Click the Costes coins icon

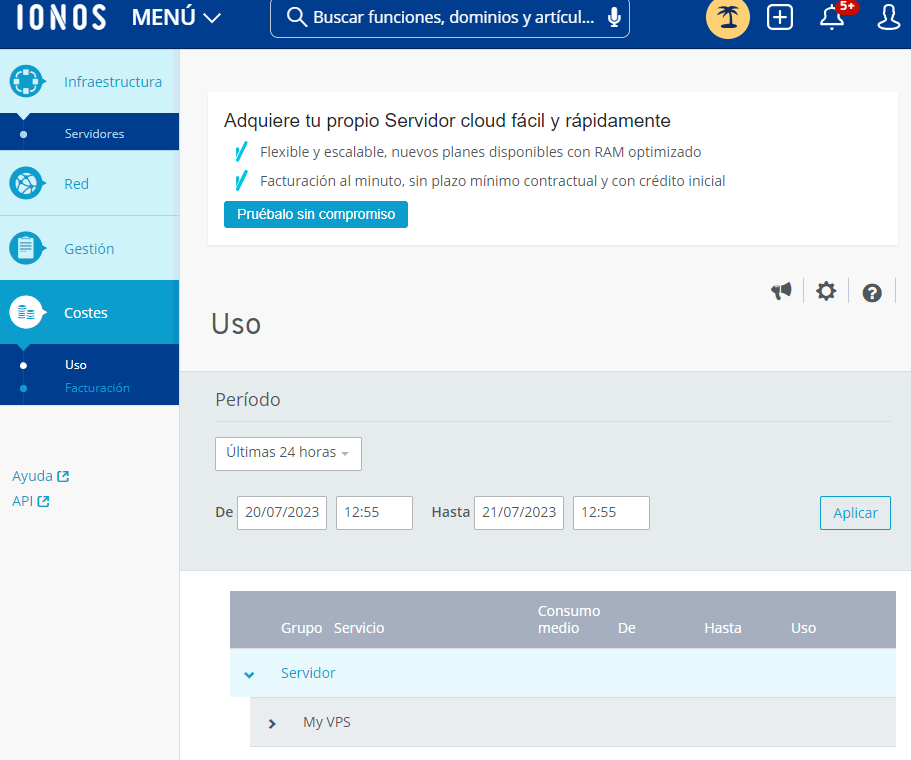point(26,312)
